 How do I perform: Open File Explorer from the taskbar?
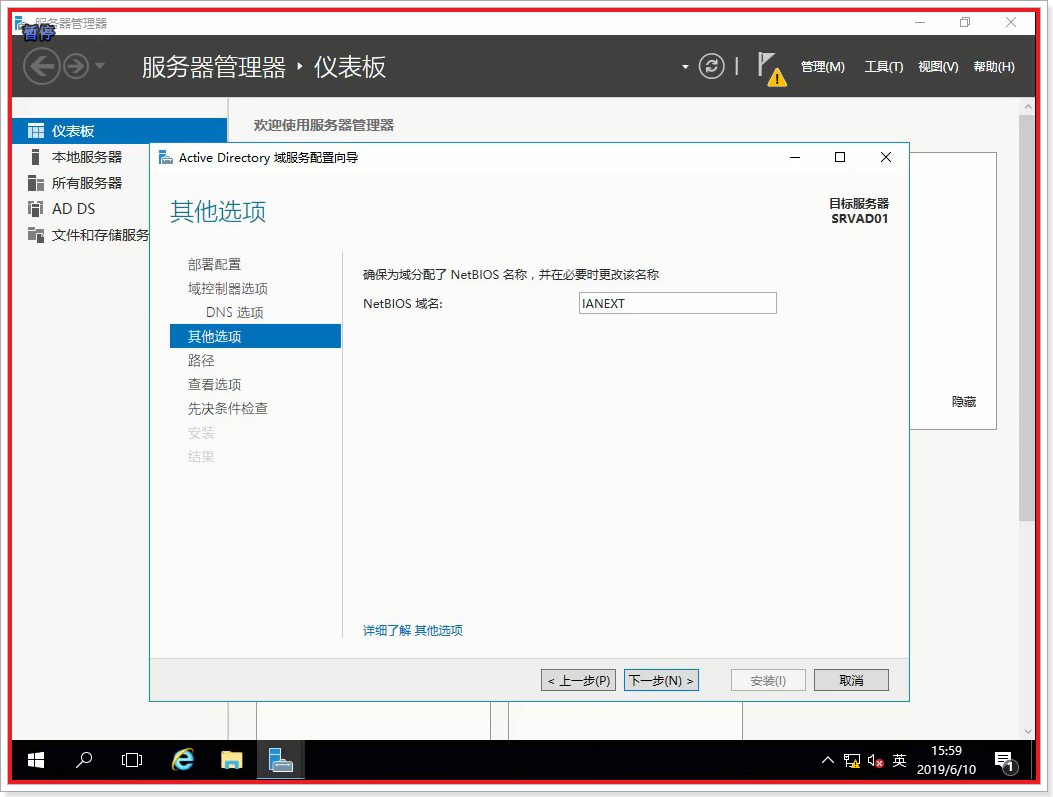(232, 760)
